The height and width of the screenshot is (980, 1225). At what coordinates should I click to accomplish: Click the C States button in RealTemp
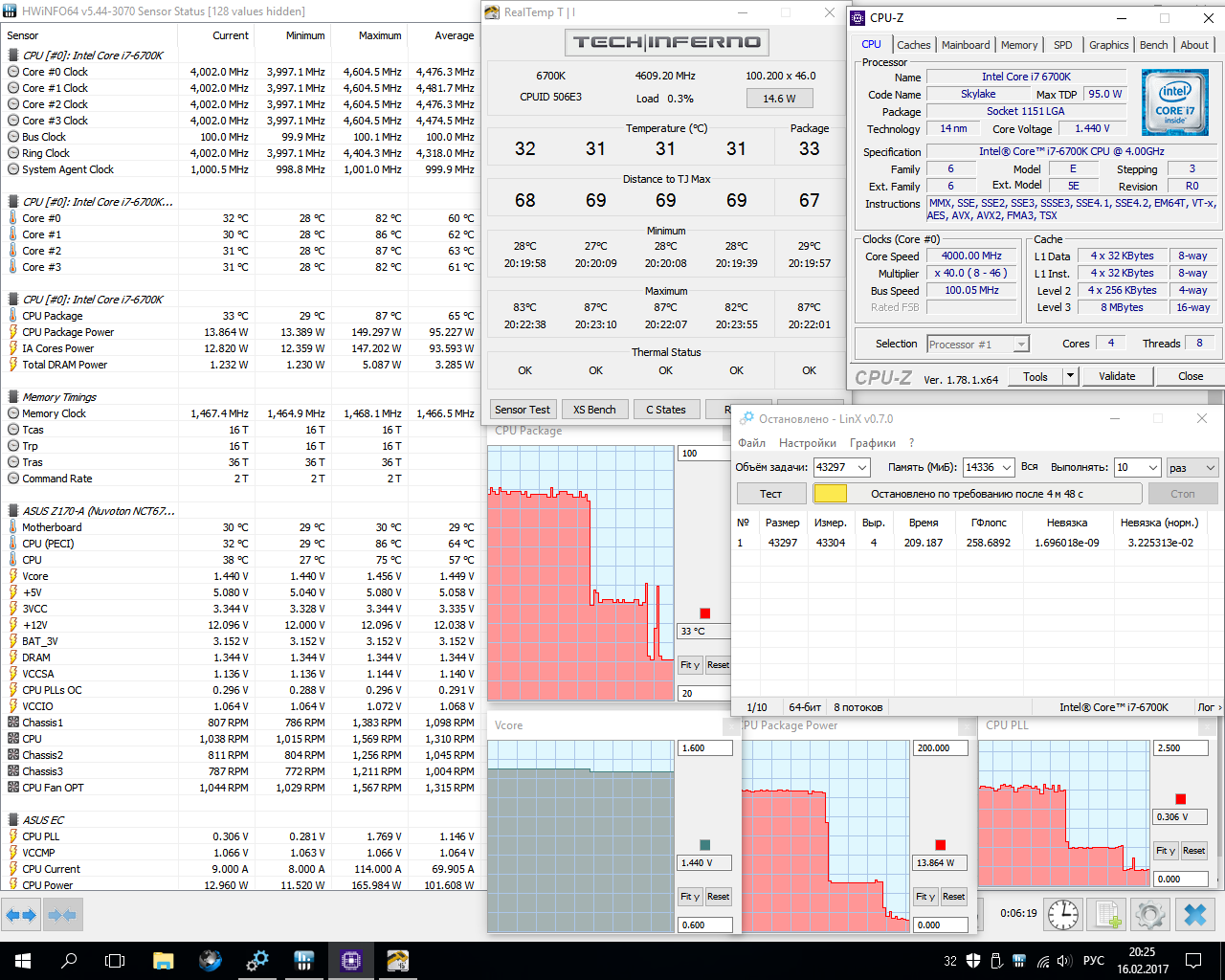pyautogui.click(x=666, y=410)
